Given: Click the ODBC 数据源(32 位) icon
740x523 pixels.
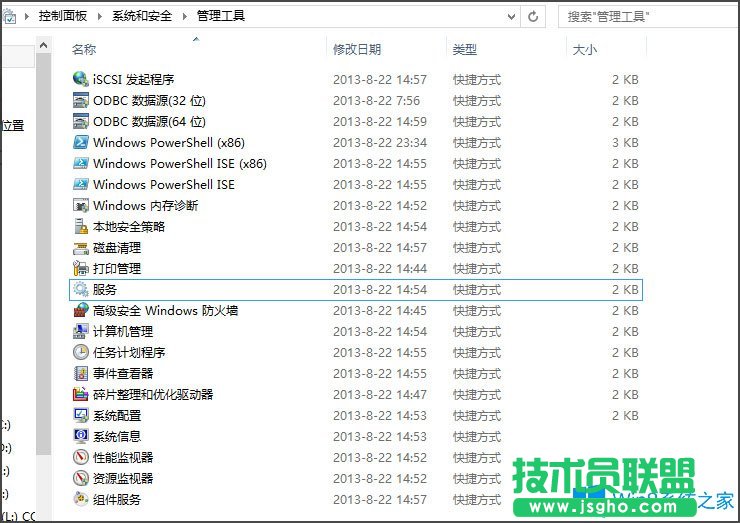Looking at the screenshot, I should pos(81,100).
